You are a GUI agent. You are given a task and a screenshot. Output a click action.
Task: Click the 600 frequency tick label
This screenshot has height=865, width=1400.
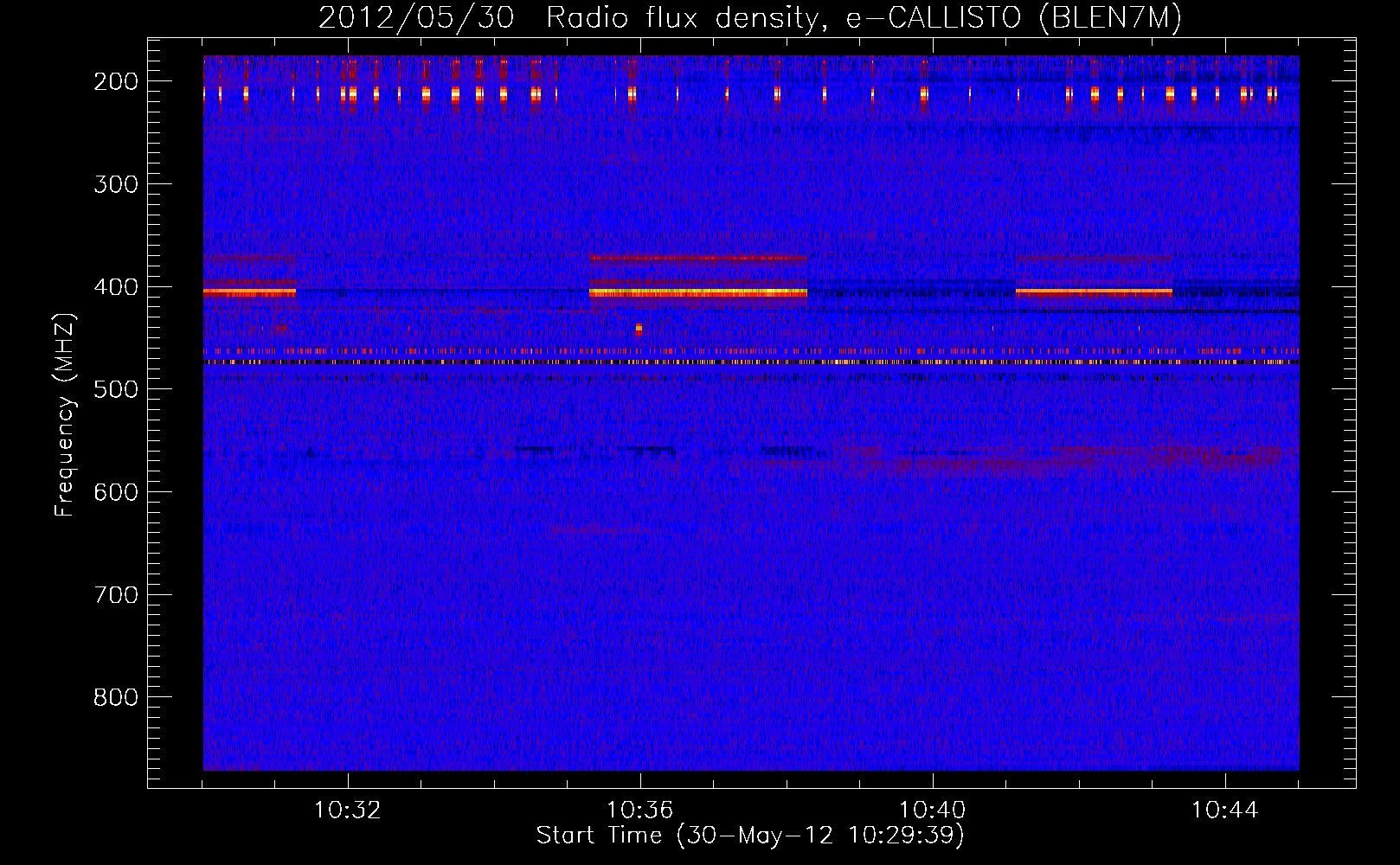116,492
